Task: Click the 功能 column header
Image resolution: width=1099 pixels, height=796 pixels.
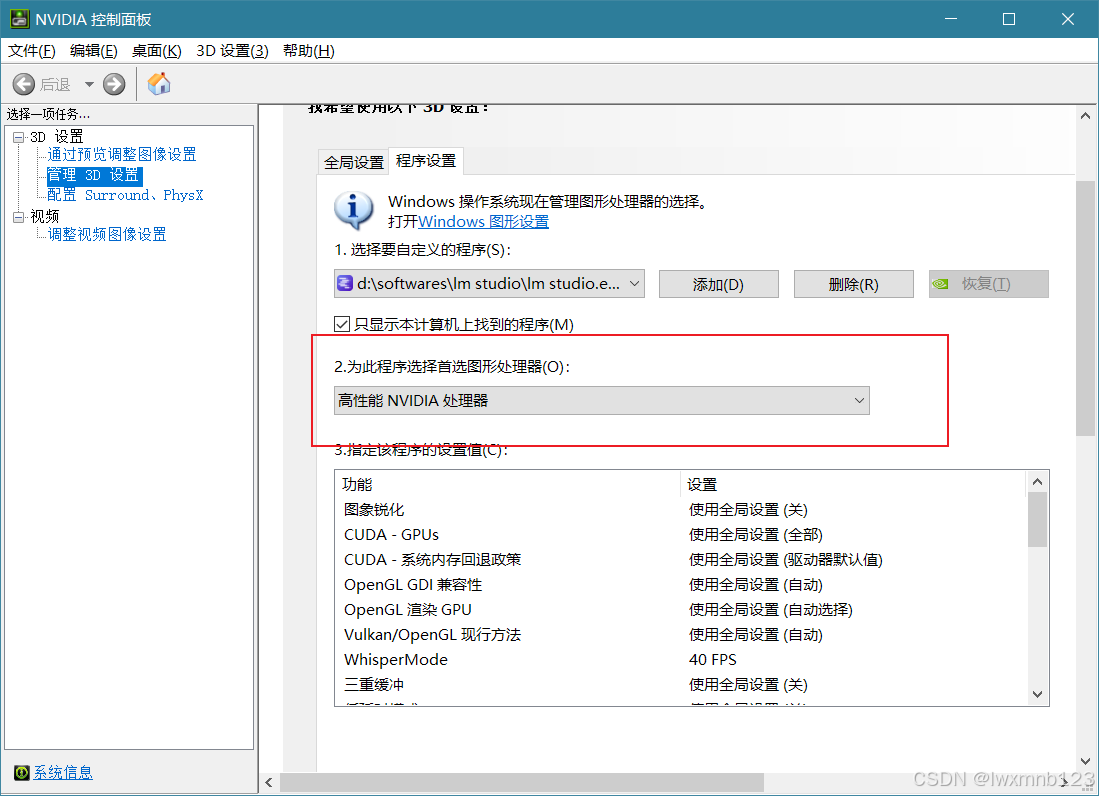Action: pos(507,484)
